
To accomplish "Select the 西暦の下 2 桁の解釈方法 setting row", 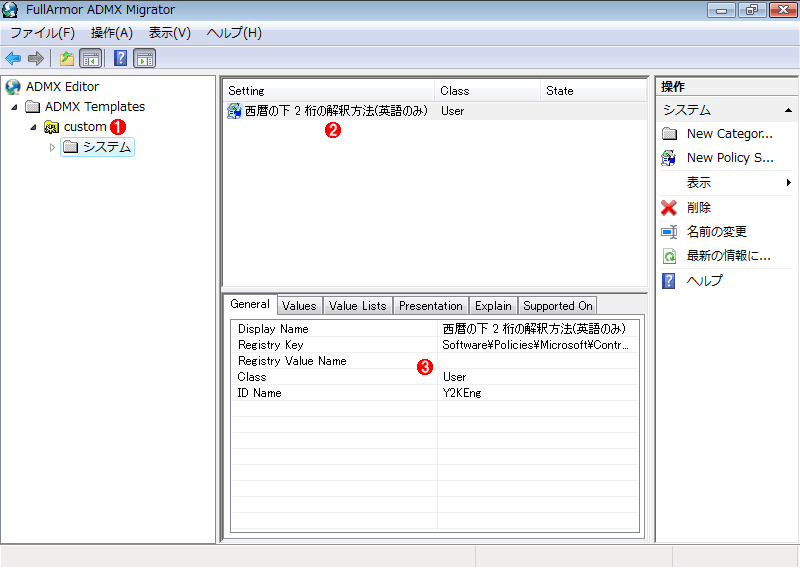I will tap(435, 111).
